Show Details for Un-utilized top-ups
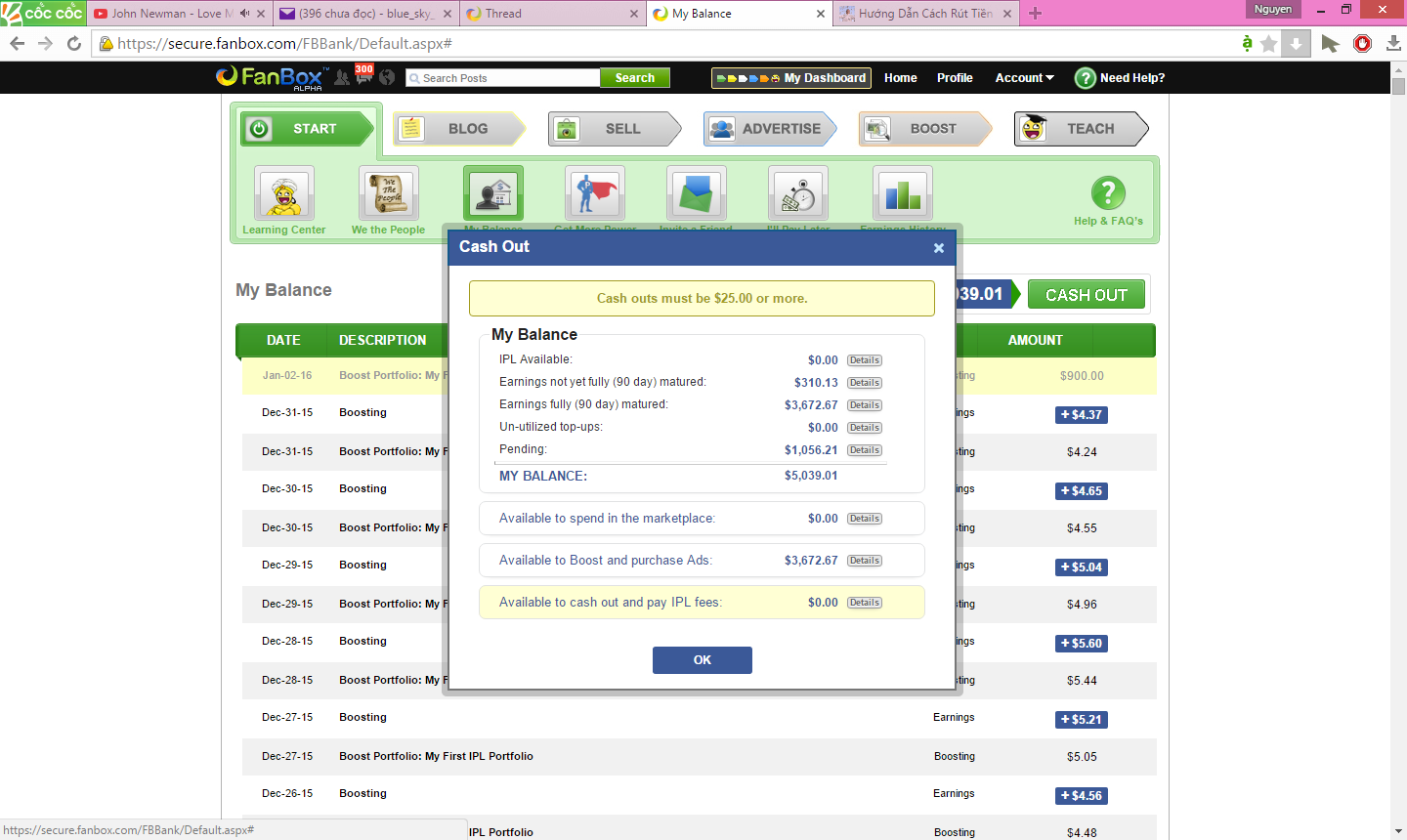The width and height of the screenshot is (1407, 840). point(865,428)
